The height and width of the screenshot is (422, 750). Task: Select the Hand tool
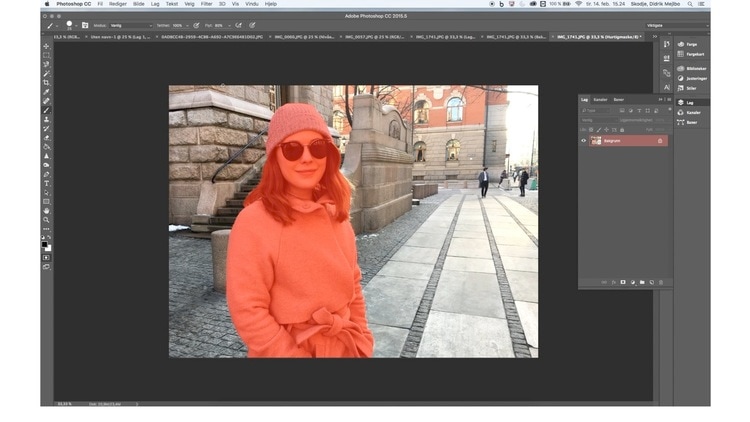46,211
